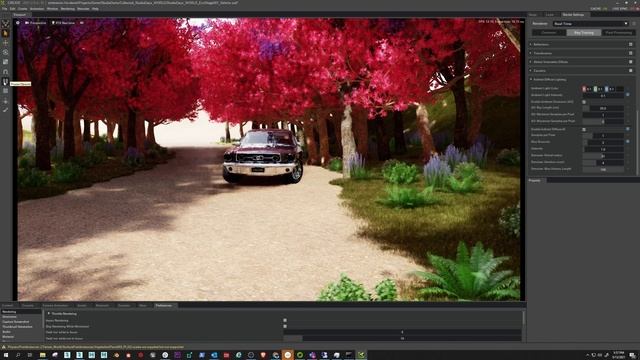640x360 pixels.
Task: Click the small icon right of RTX Real-time
Action: (82, 23)
